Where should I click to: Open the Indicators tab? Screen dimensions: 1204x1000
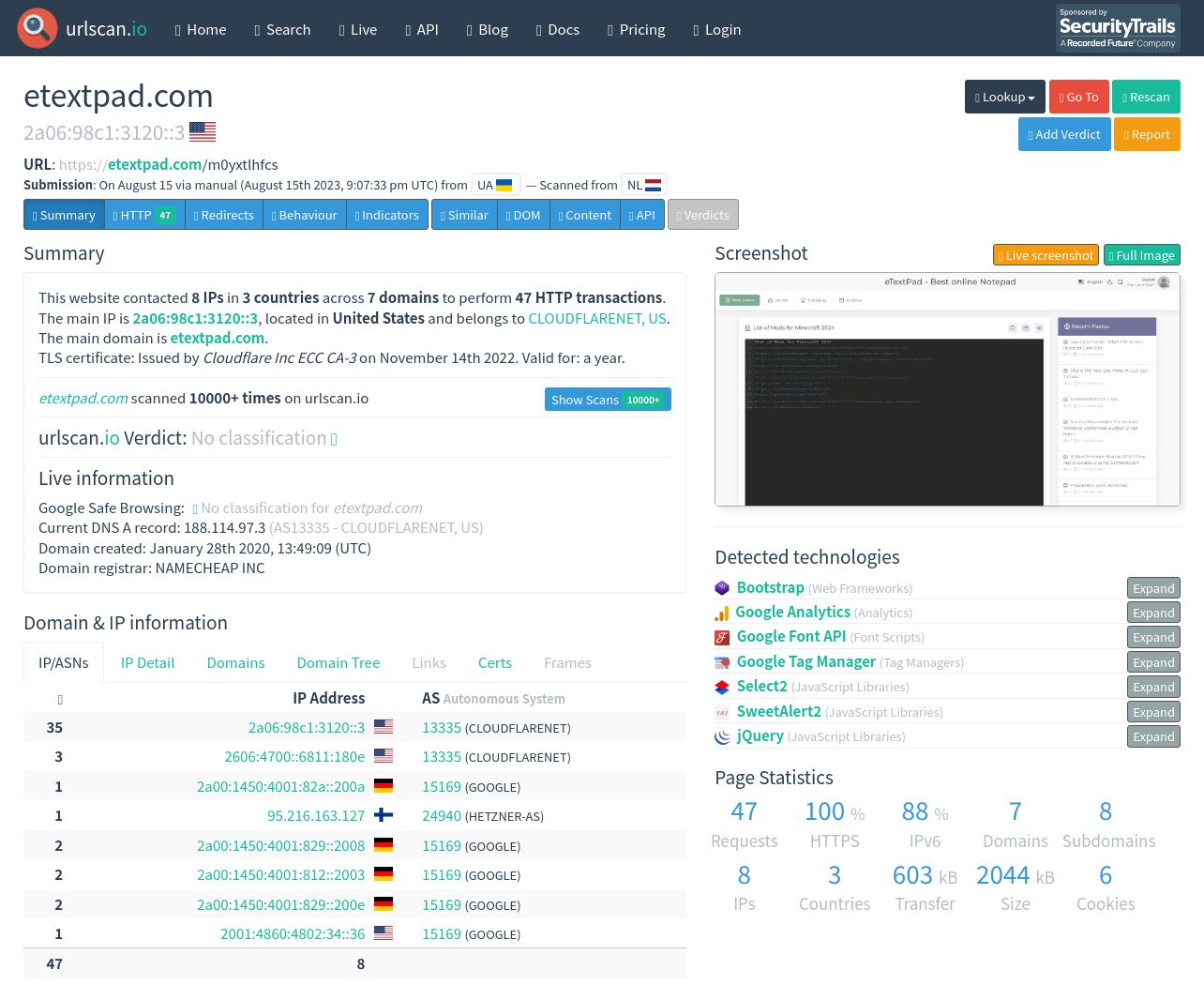point(387,215)
